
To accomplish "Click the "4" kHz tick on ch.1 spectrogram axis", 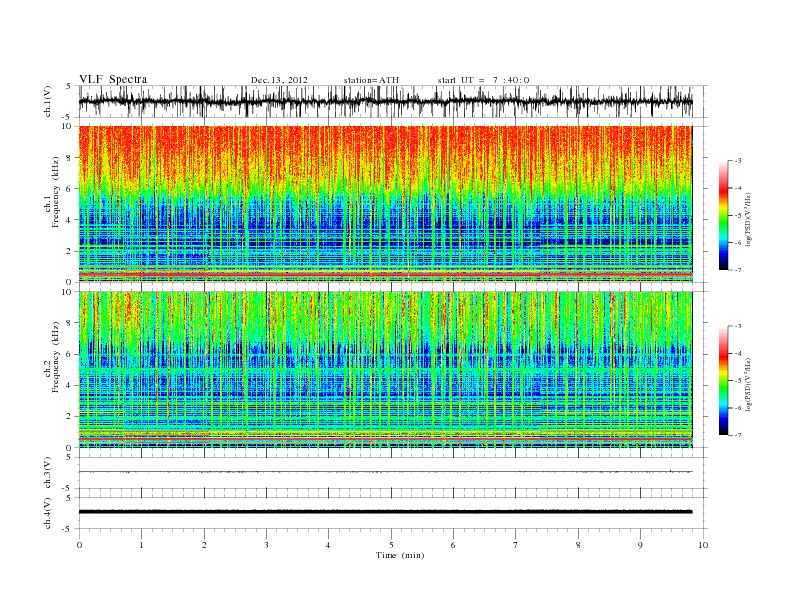I will [x=70, y=220].
